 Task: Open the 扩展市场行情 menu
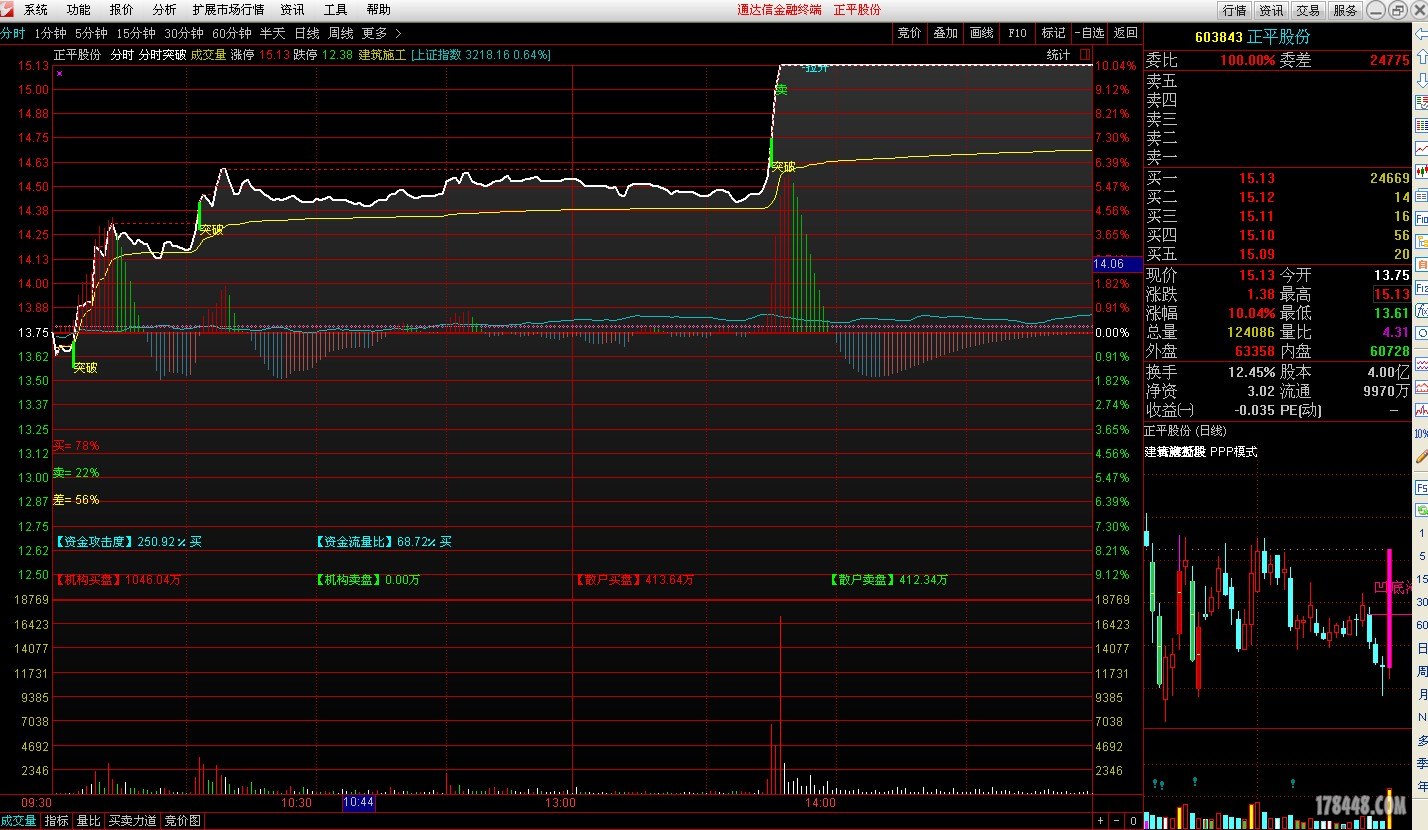228,9
